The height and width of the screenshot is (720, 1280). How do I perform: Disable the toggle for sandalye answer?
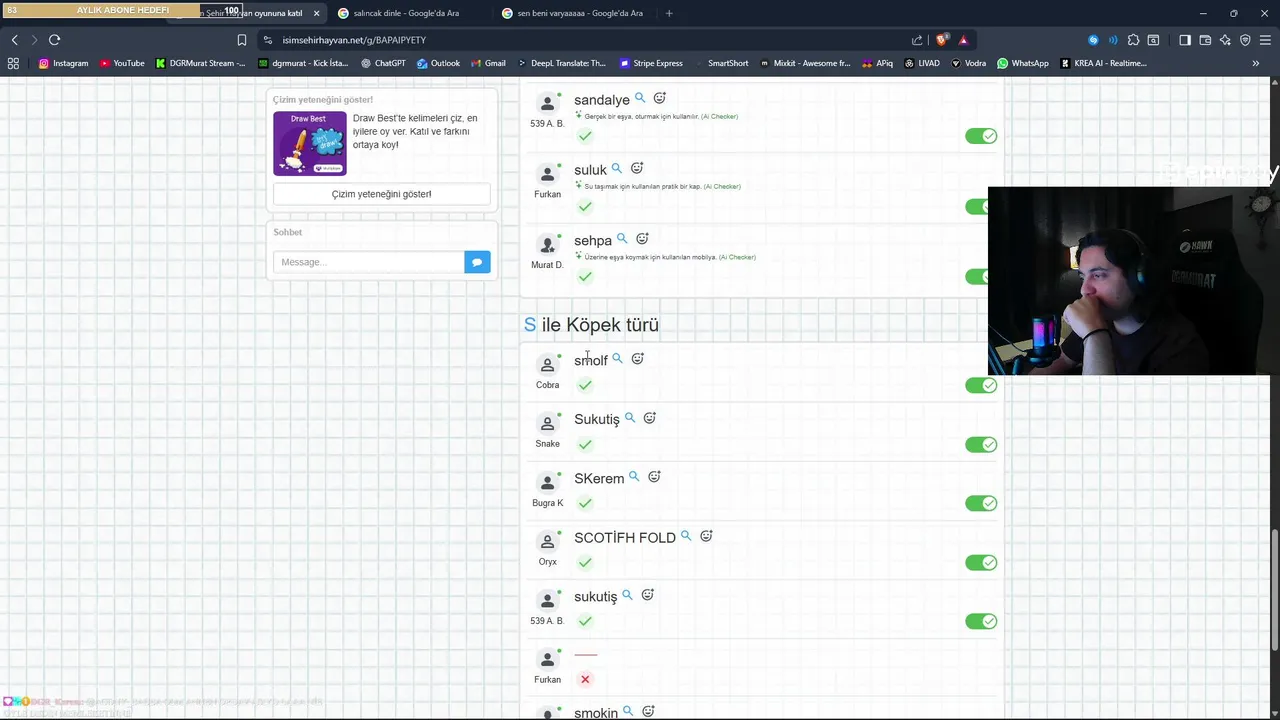[x=981, y=136]
